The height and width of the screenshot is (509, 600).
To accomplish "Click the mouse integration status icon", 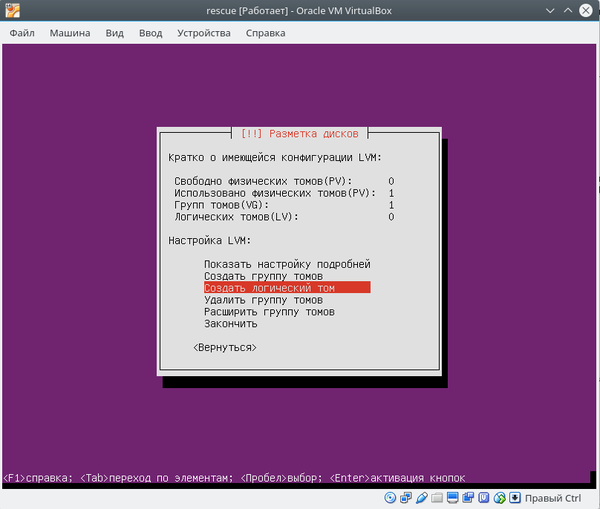I will coord(499,498).
